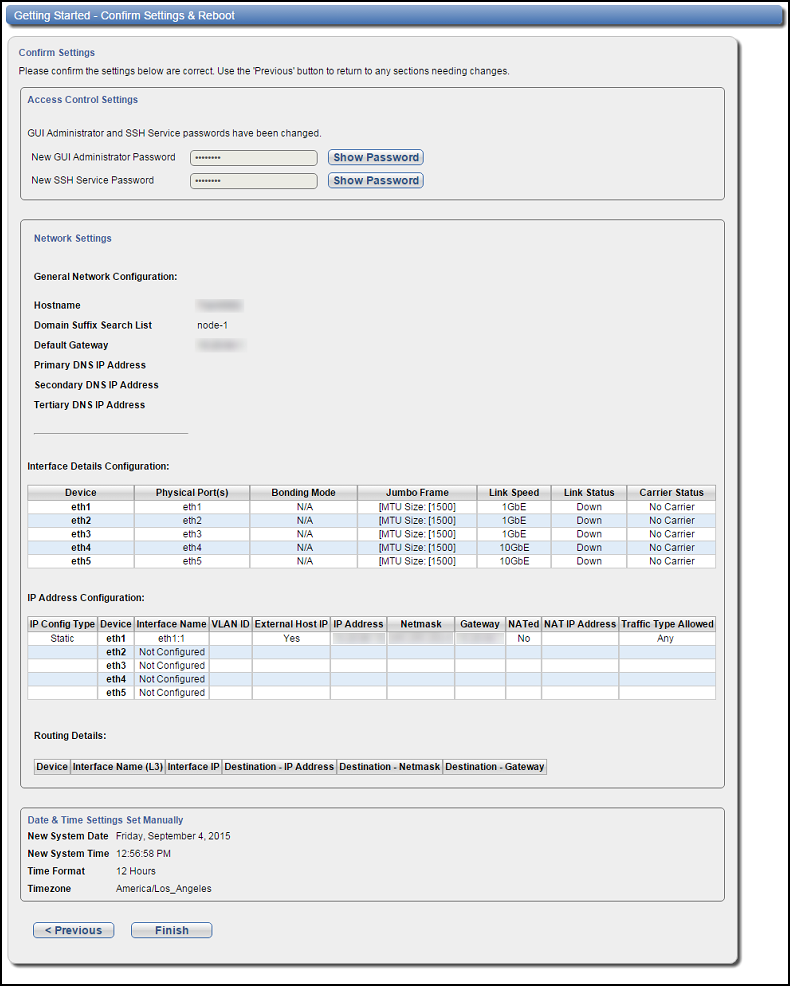790x986 pixels.
Task: Click the Carrier Status column header
Action: (671, 493)
